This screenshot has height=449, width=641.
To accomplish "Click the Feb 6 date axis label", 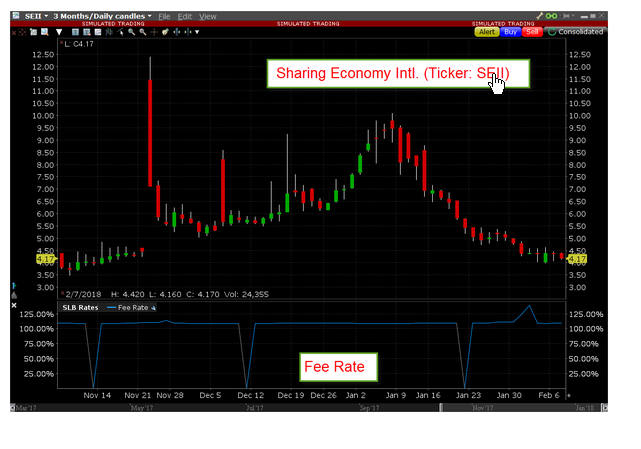I will coord(549,395).
